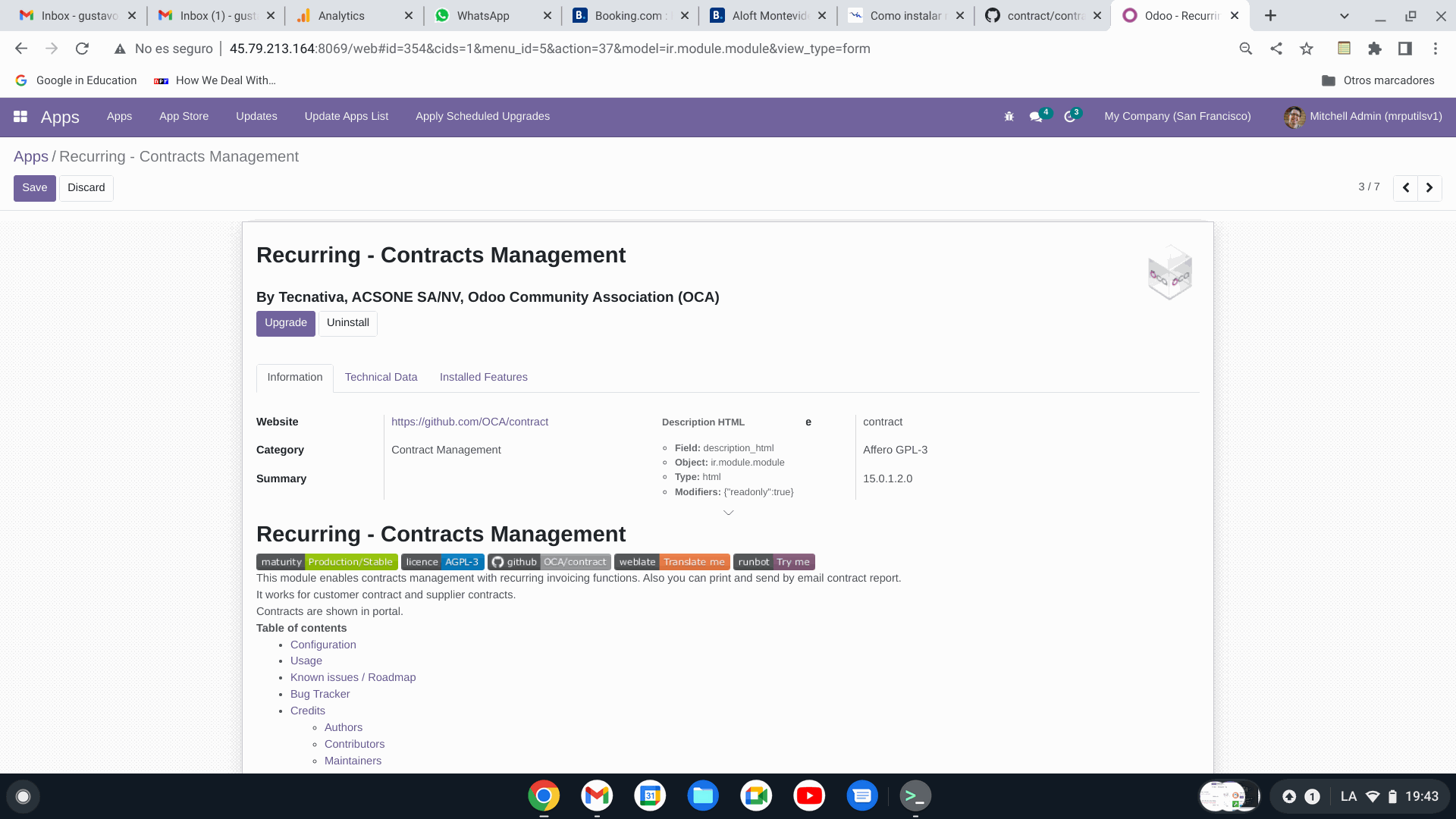
Task: Open the Apps menu item
Action: [119, 117]
